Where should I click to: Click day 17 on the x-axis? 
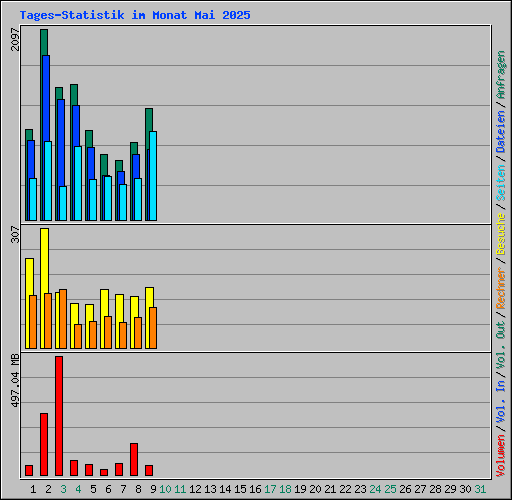[270, 489]
